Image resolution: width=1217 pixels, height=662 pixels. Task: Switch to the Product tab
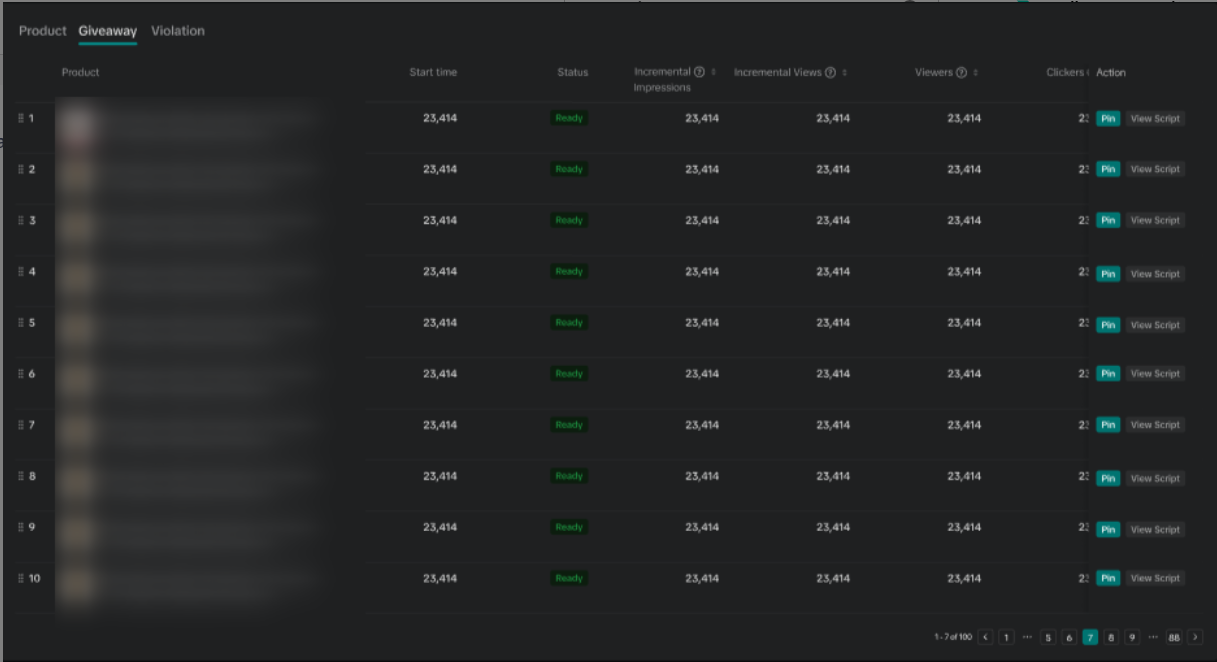coord(43,31)
